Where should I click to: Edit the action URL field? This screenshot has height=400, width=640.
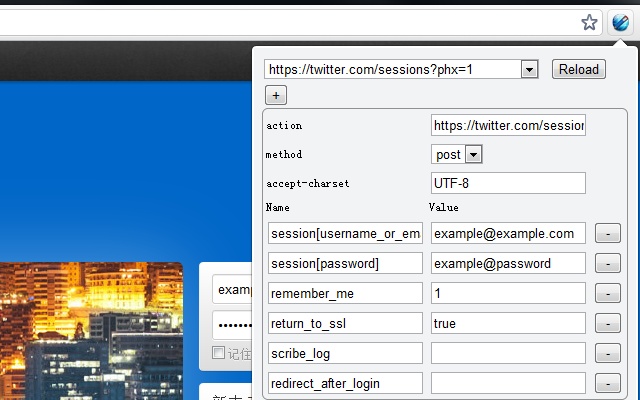click(x=508, y=125)
